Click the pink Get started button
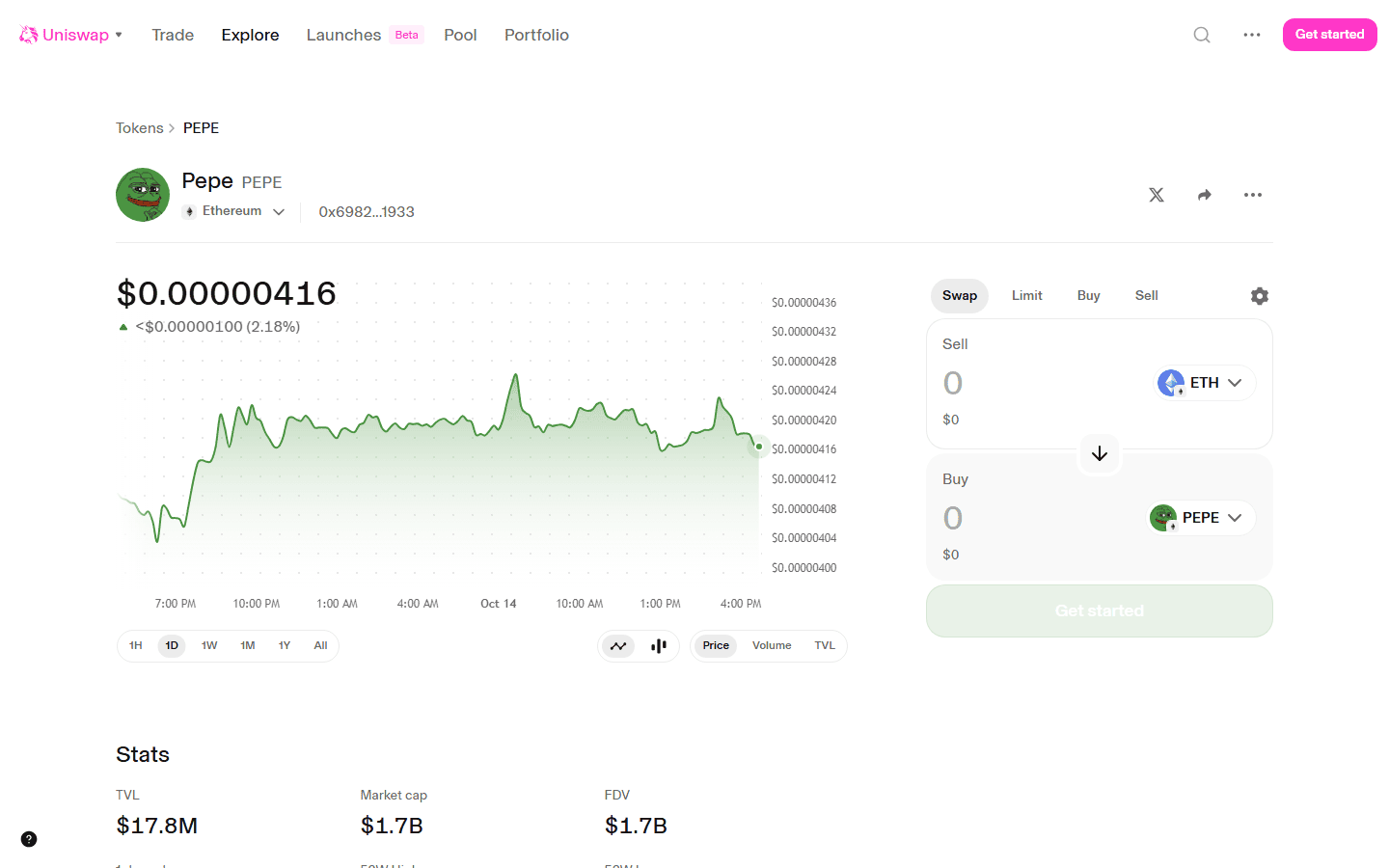Viewport: 1389px width, 868px height. pos(1330,35)
